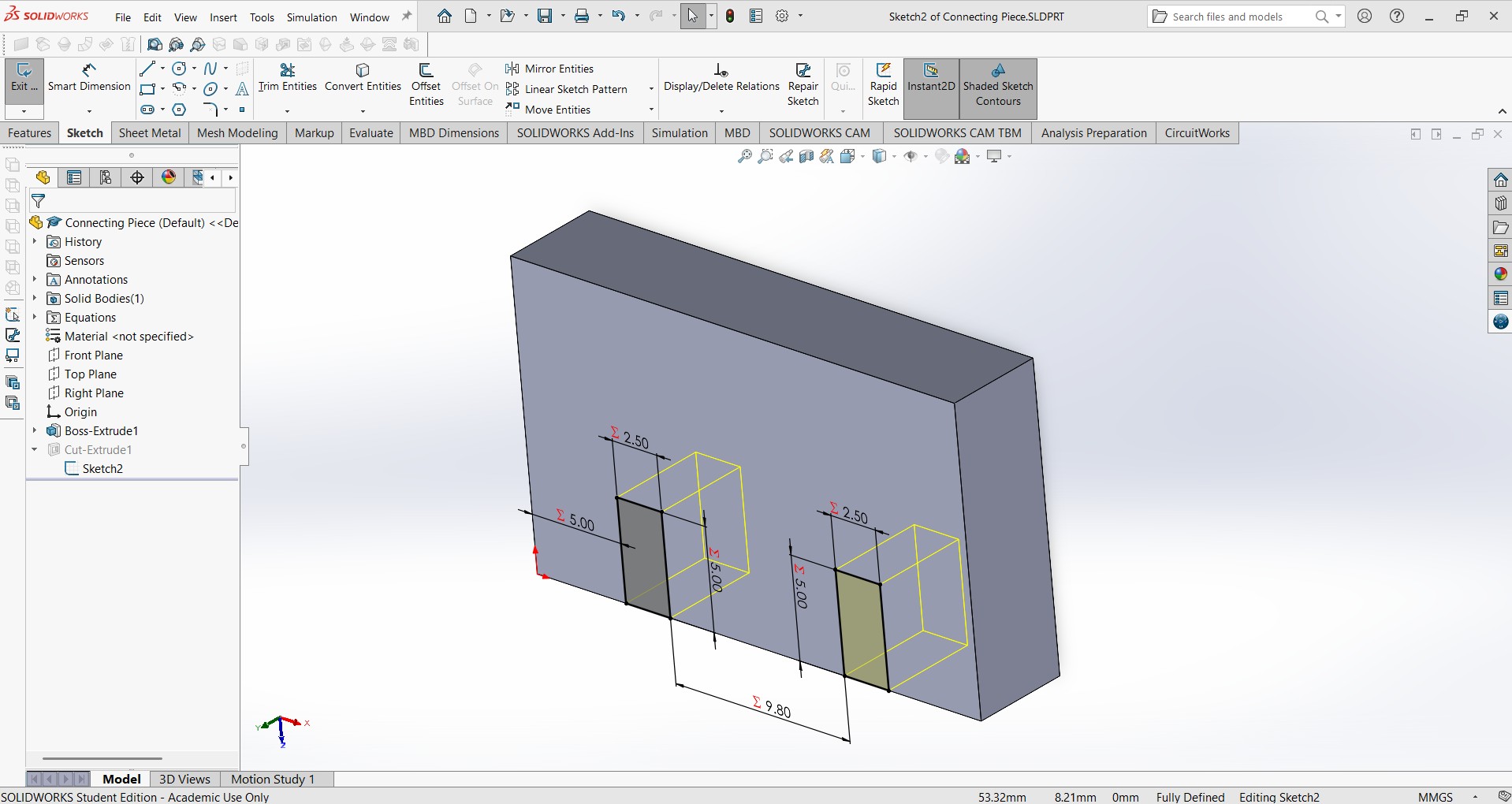
Task: Click the Move Entities button
Action: (549, 110)
